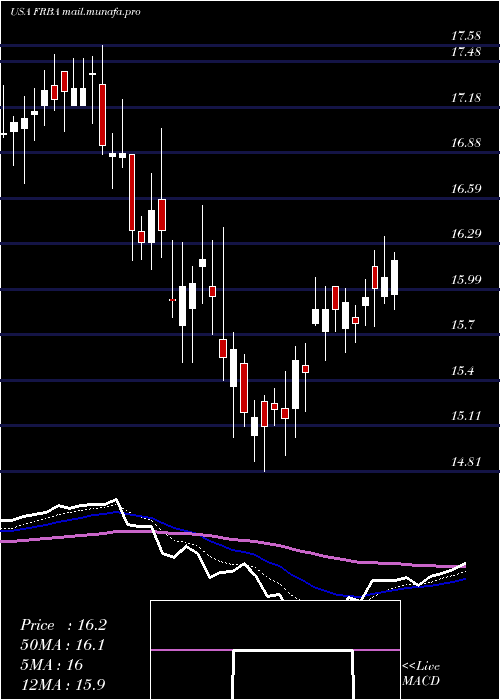Click the '12MA : 15.9' readout
The image size is (500, 700).
(x=63, y=684)
